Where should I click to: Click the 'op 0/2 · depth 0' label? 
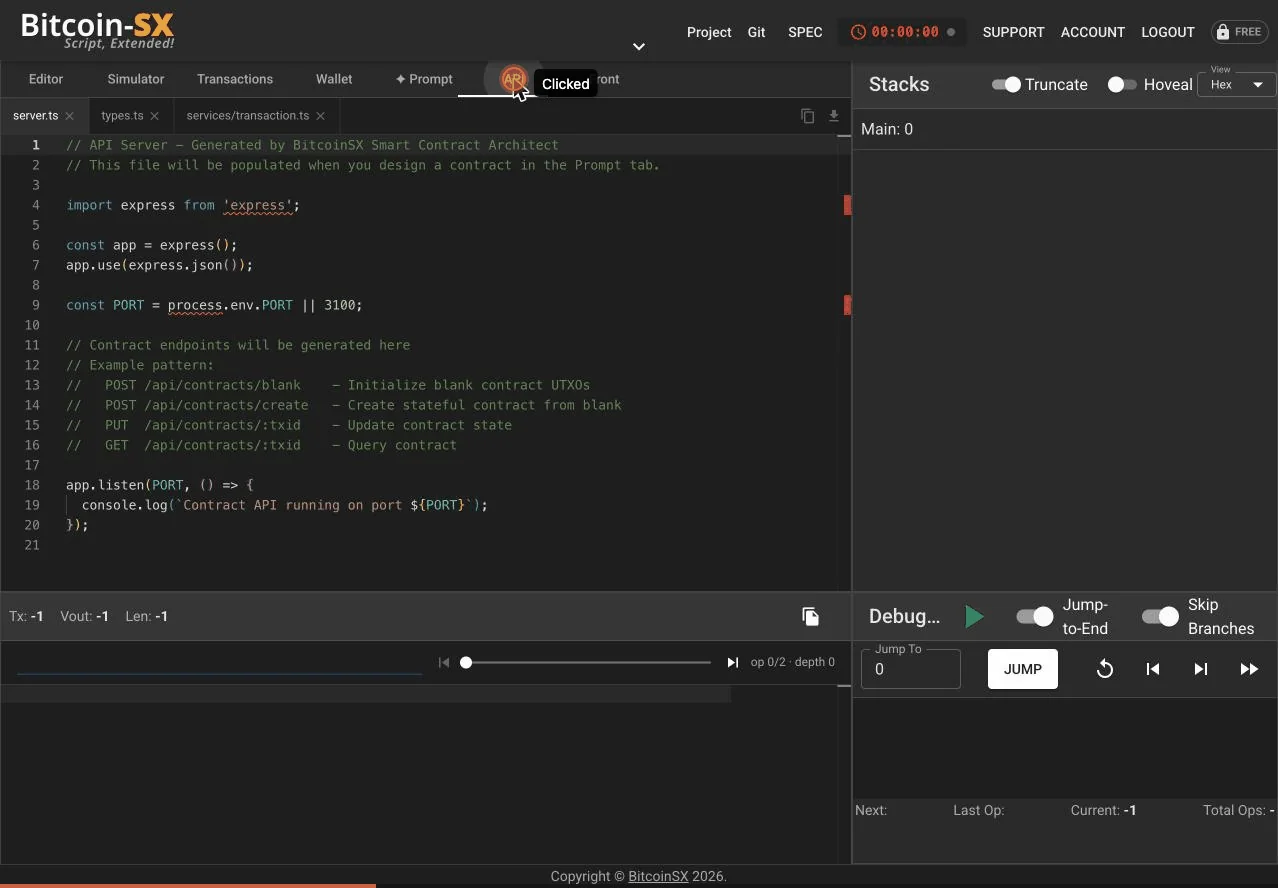coord(793,662)
